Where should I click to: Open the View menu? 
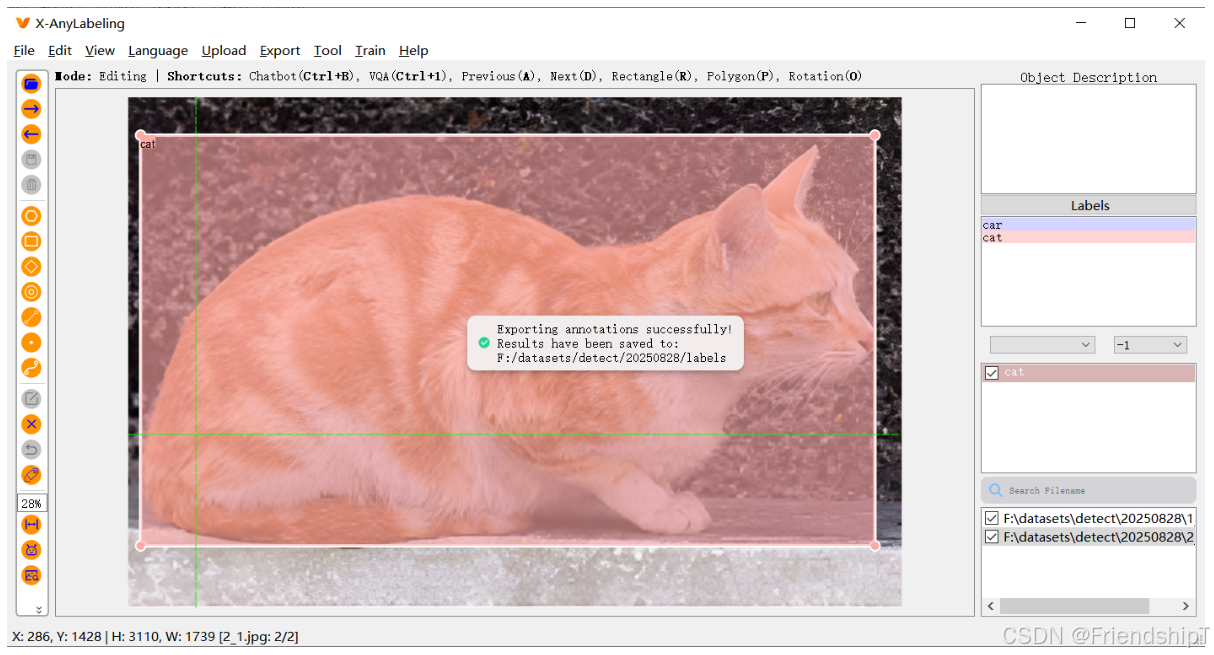pos(100,50)
